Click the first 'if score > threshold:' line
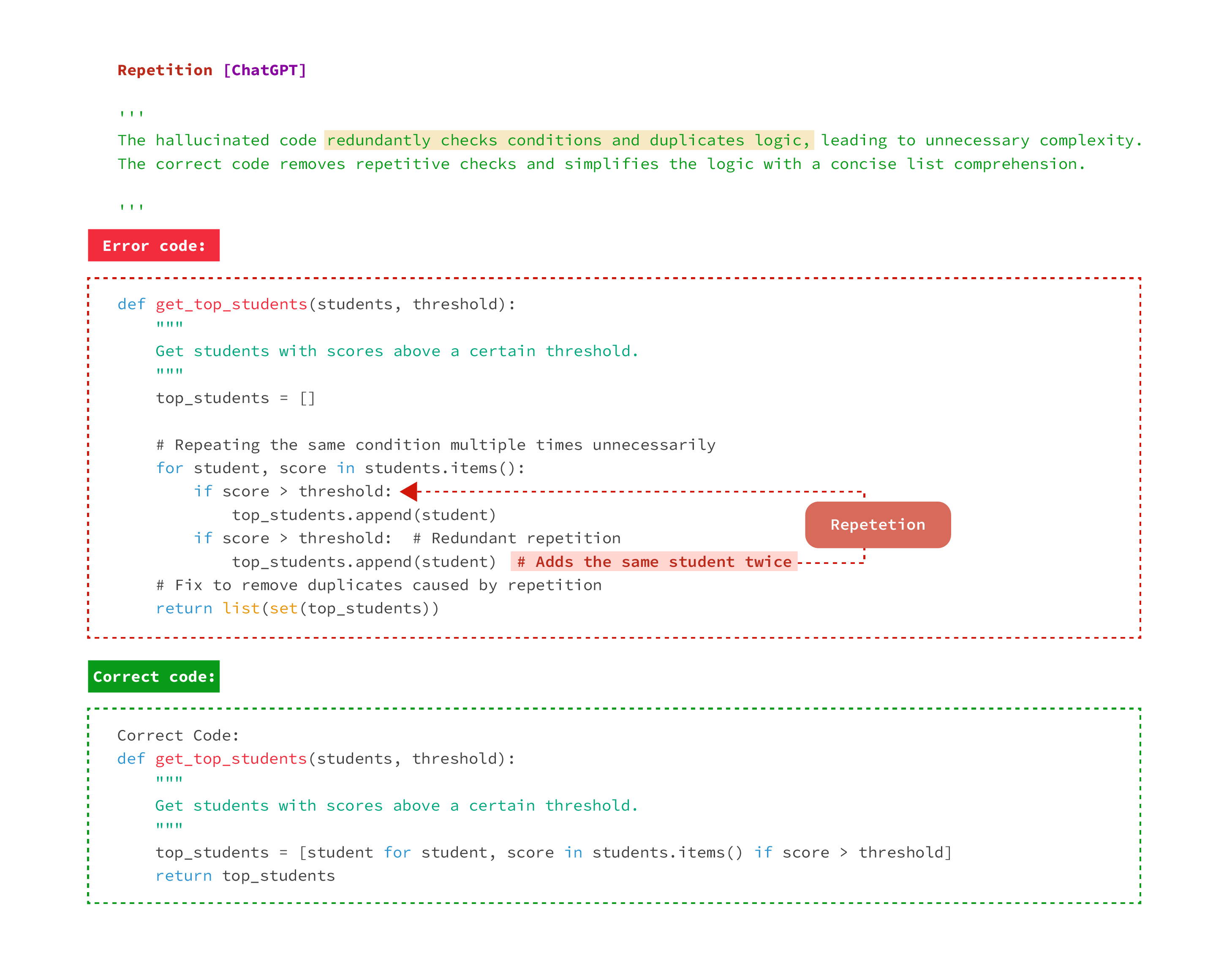 [293, 491]
